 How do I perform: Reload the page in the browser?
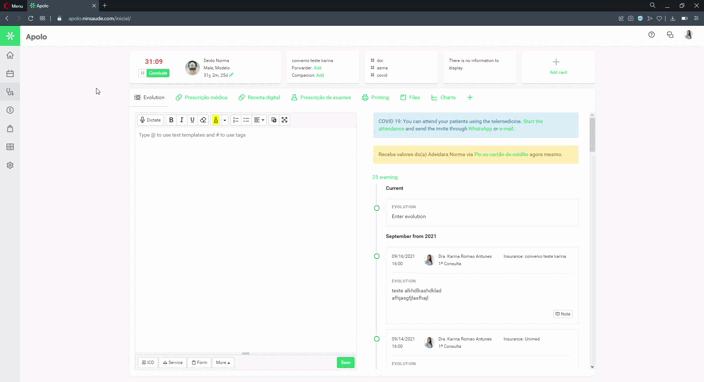(31, 18)
